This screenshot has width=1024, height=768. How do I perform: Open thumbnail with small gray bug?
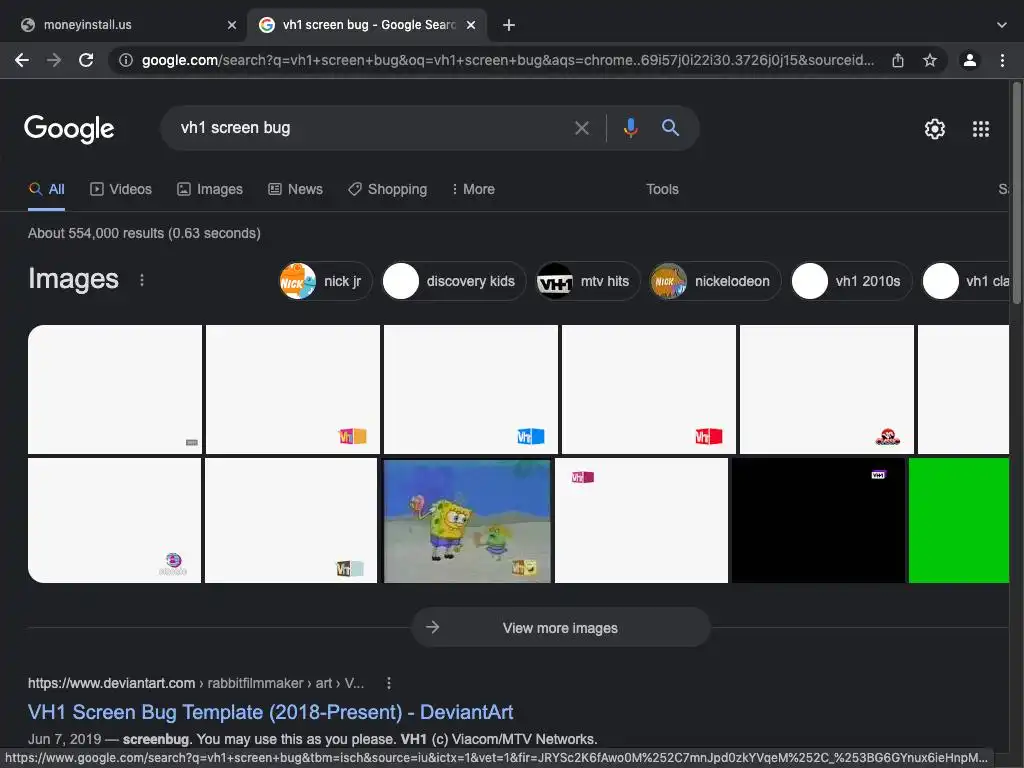click(115, 389)
